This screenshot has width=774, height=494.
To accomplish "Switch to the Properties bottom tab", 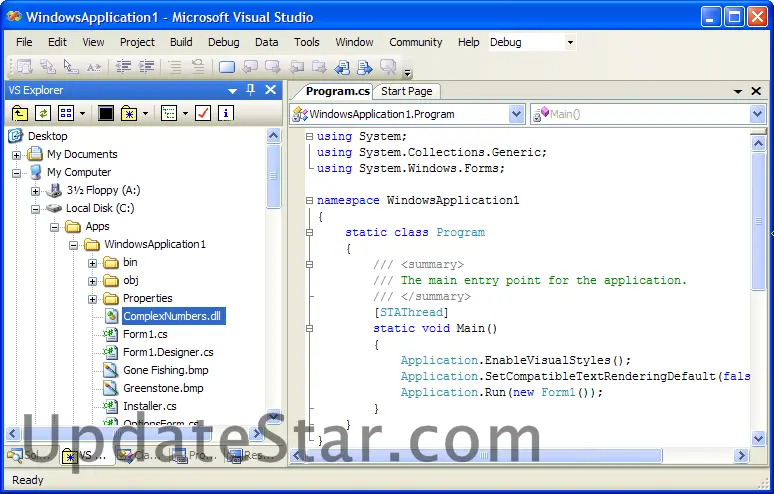I will pos(194,455).
